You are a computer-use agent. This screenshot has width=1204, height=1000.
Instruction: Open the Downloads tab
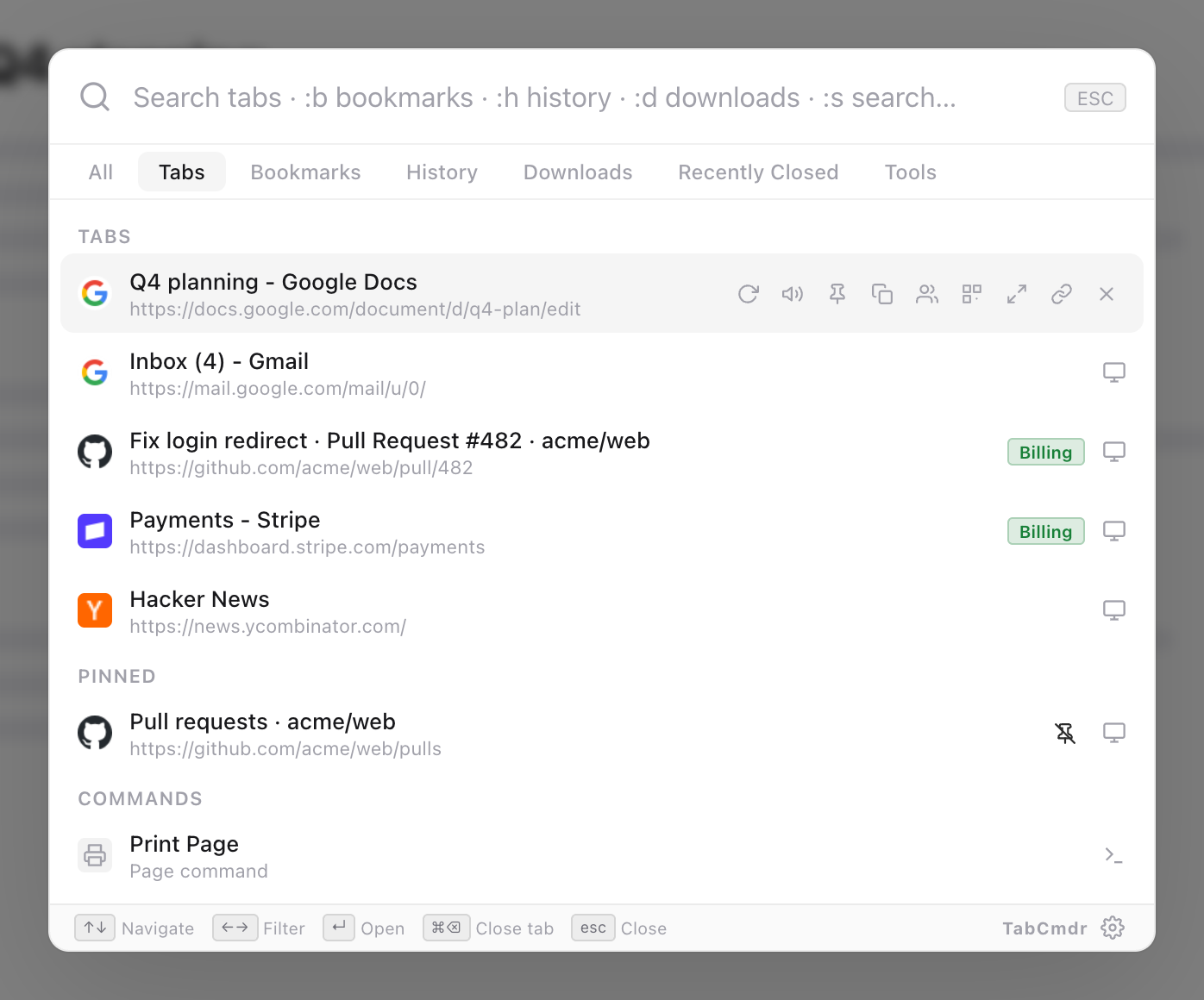(x=578, y=172)
